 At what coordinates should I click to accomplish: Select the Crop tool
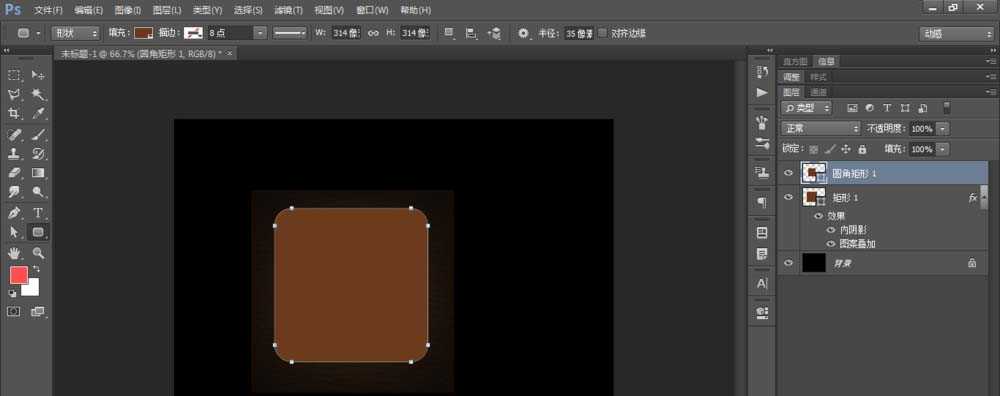coord(14,114)
